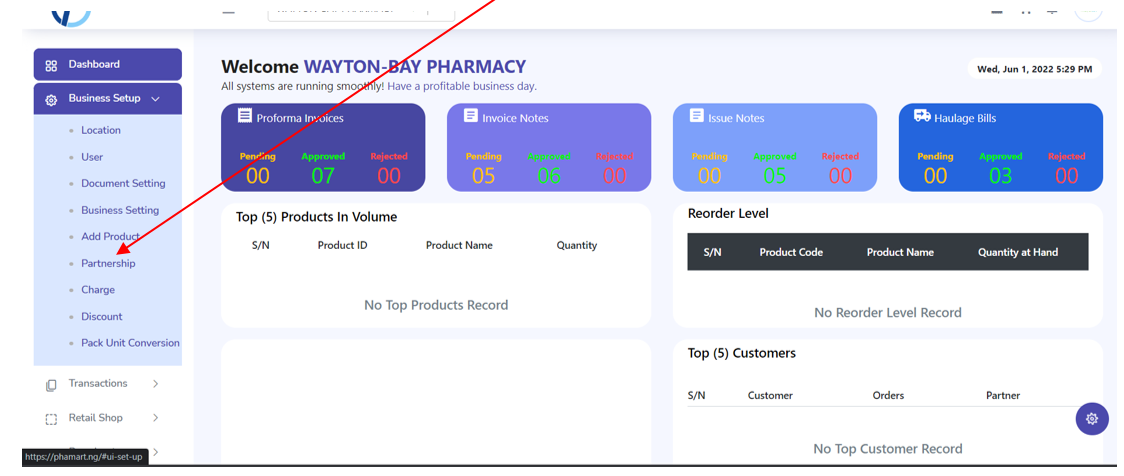The image size is (1124, 476).
Task: Click the Have a profitable business day text
Action: 462,87
